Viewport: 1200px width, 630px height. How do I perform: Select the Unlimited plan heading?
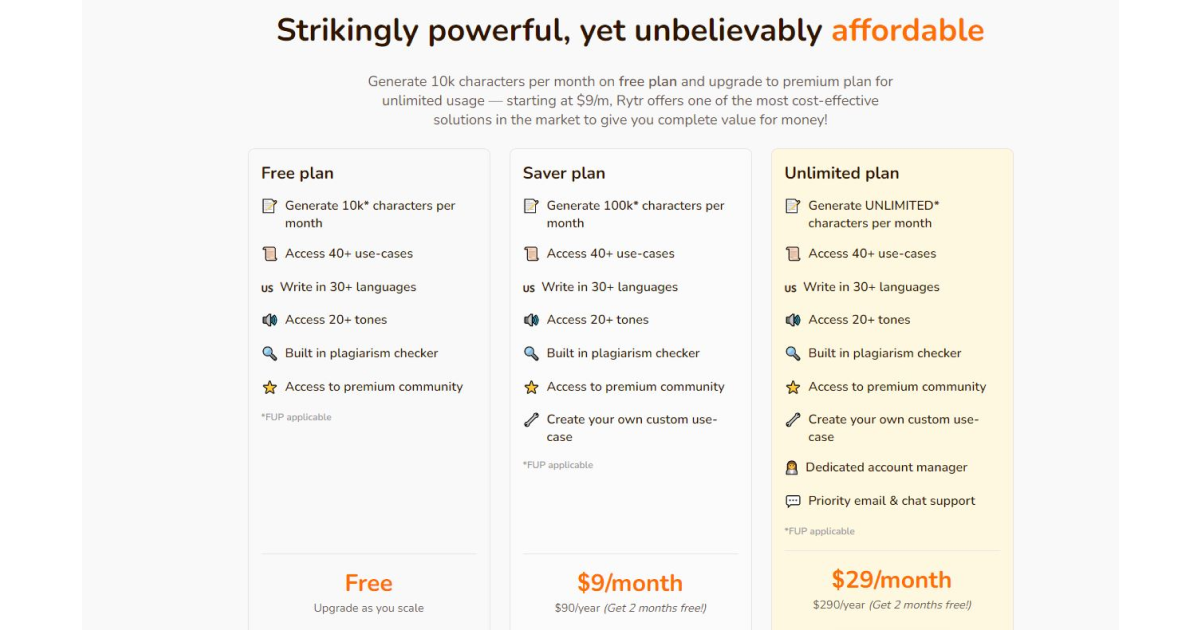[841, 173]
